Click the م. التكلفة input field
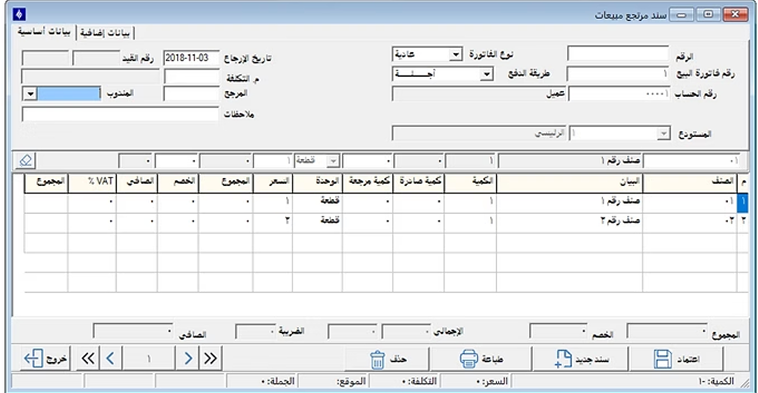Screen dimensions: 758x393 point(191,76)
